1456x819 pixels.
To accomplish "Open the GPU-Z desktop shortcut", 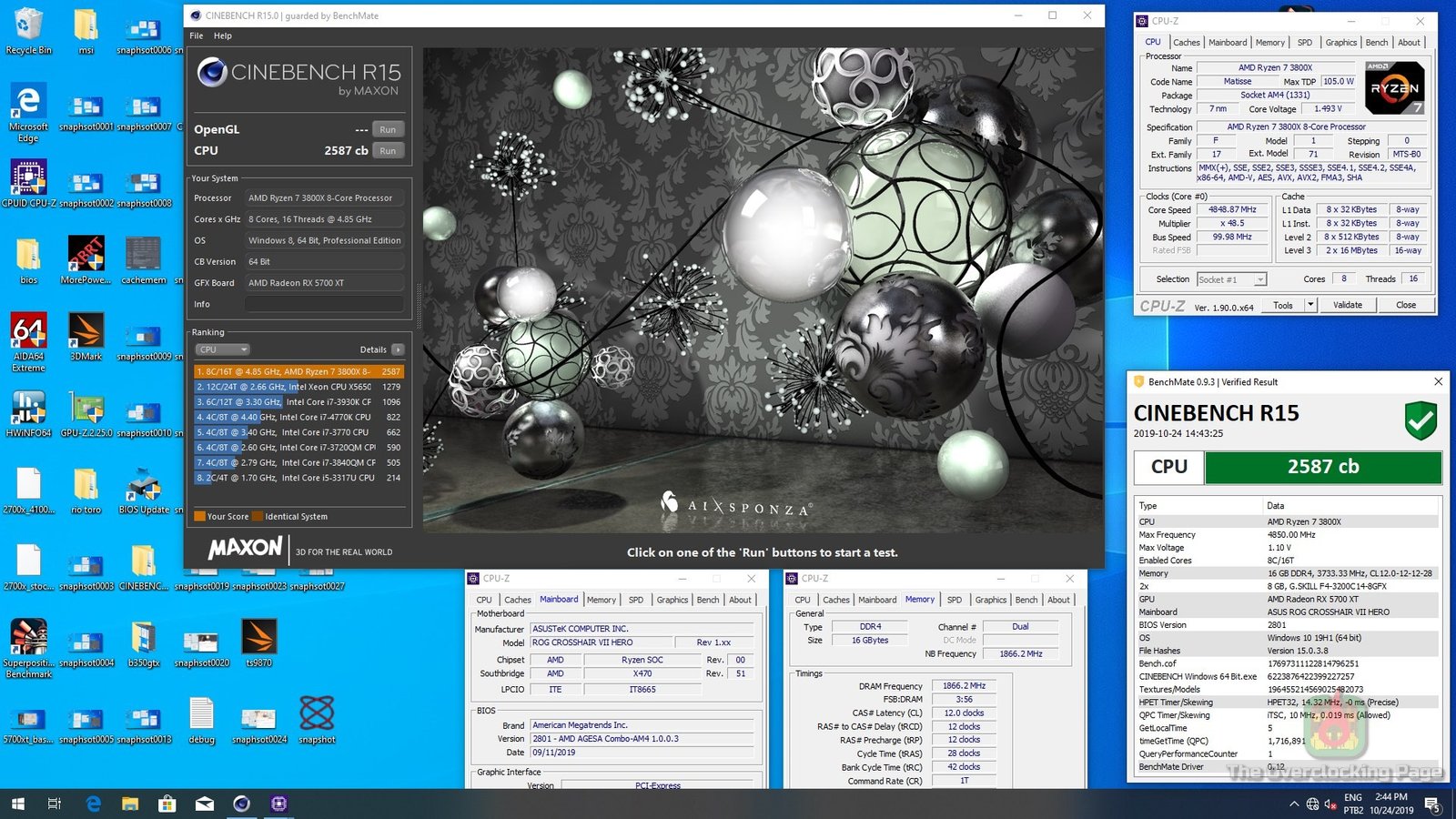I will [86, 409].
